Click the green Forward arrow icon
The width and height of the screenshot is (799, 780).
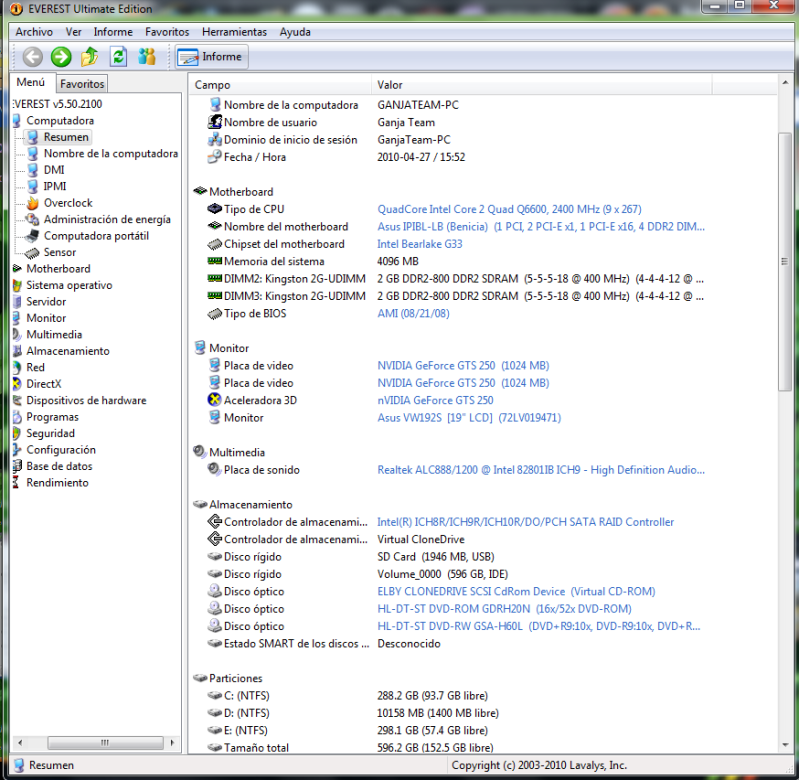(x=61, y=57)
